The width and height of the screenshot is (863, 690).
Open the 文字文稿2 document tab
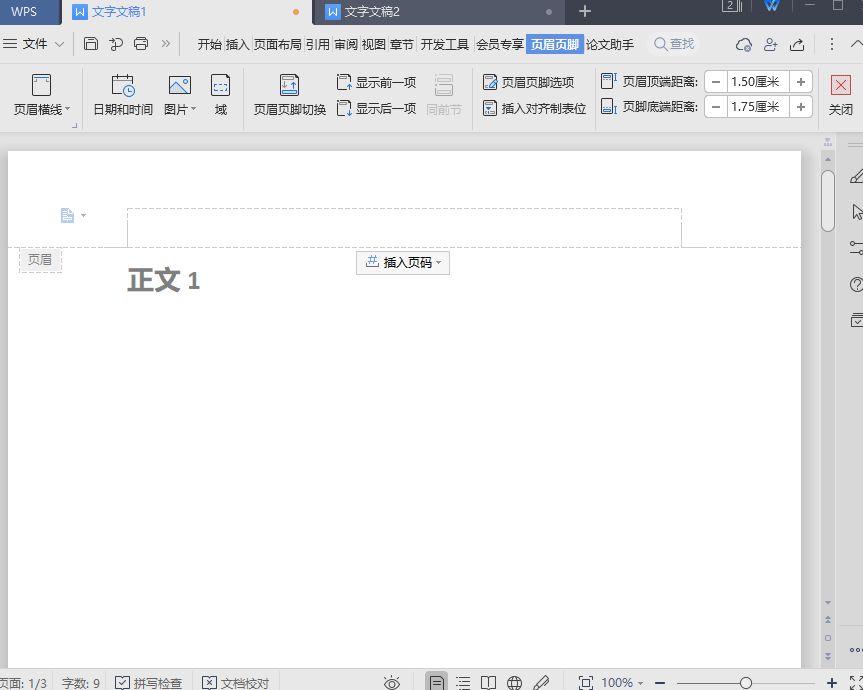point(372,11)
